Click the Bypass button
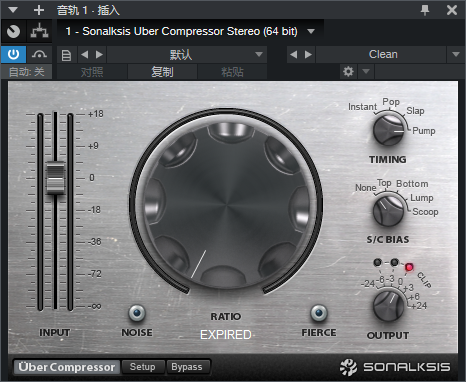Image resolution: width=466 pixels, height=382 pixels. pyautogui.click(x=187, y=367)
